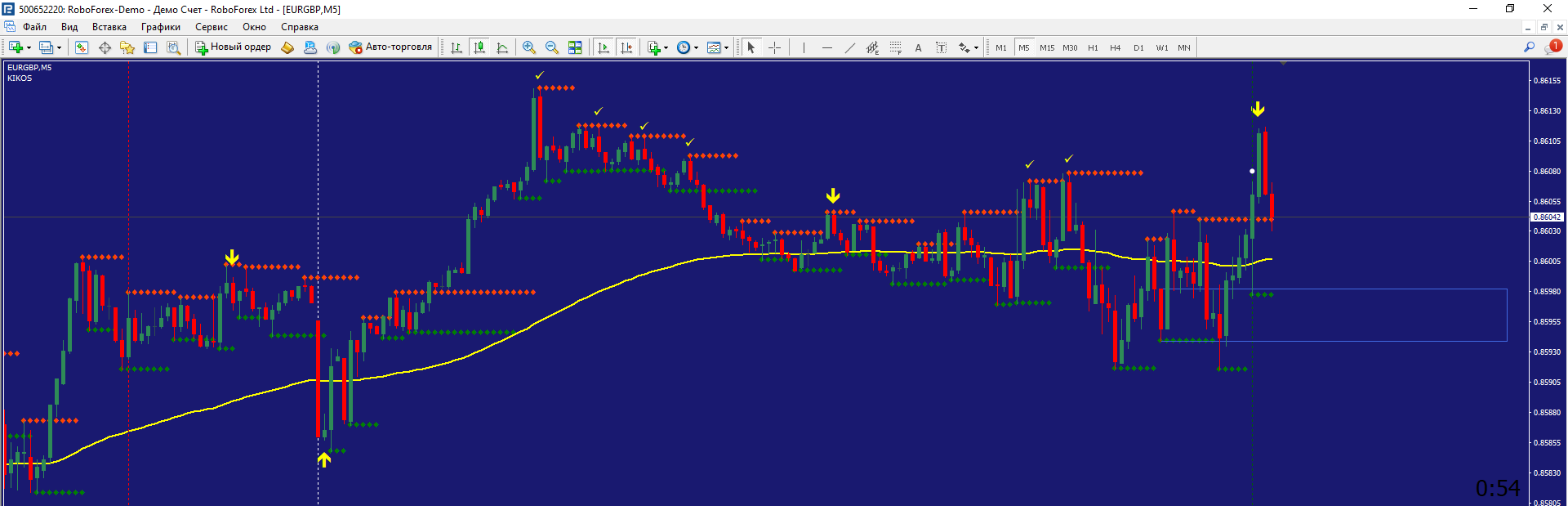Open the Графики menu
This screenshot has height=506, width=1568.
tap(161, 27)
